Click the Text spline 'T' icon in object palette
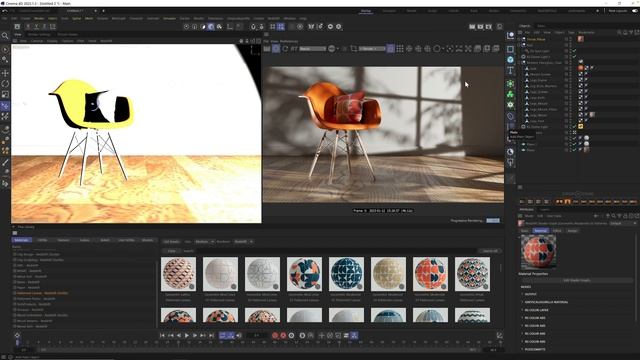Viewport: 640px width, 360px height. click(x=510, y=71)
